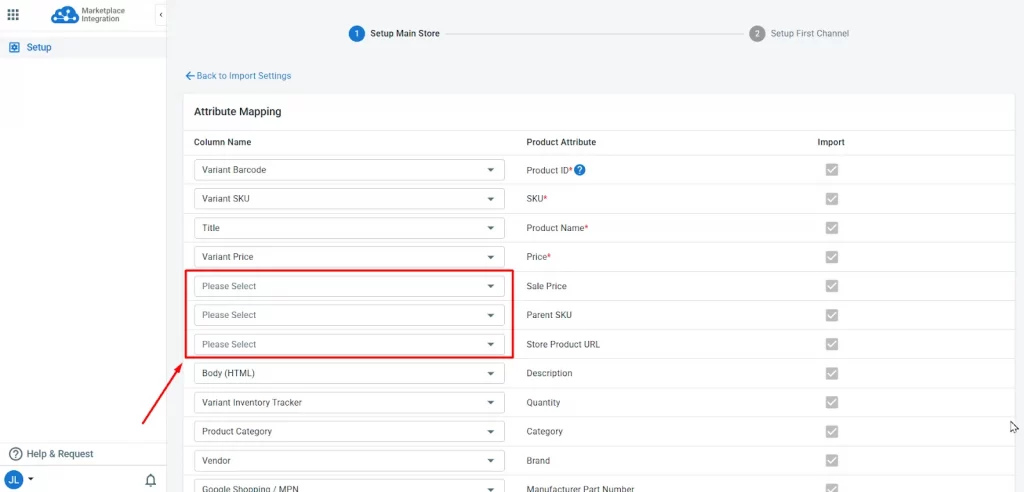Open the Variant Inventory Tracker dropdown
This screenshot has height=492, width=1024.
point(349,402)
